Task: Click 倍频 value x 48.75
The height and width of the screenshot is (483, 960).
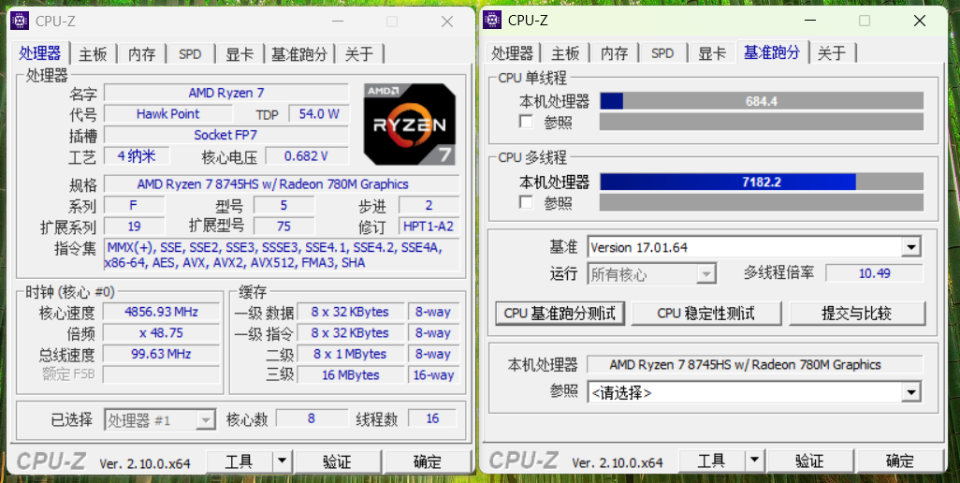Action: 161,332
